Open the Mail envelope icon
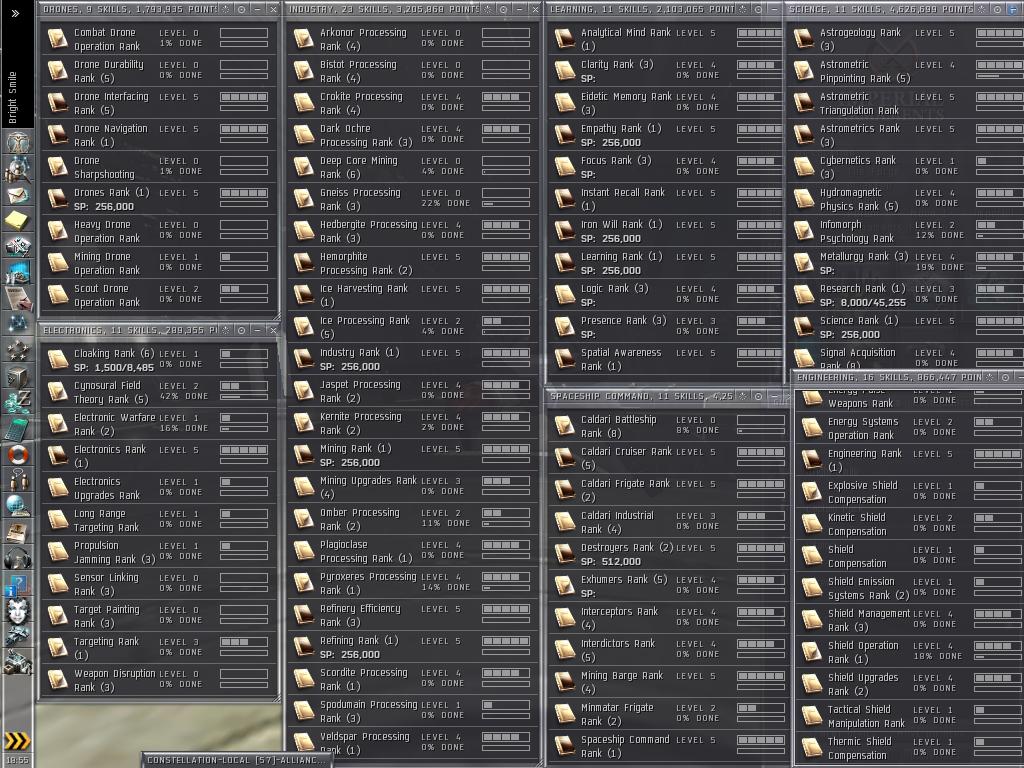 (18, 195)
